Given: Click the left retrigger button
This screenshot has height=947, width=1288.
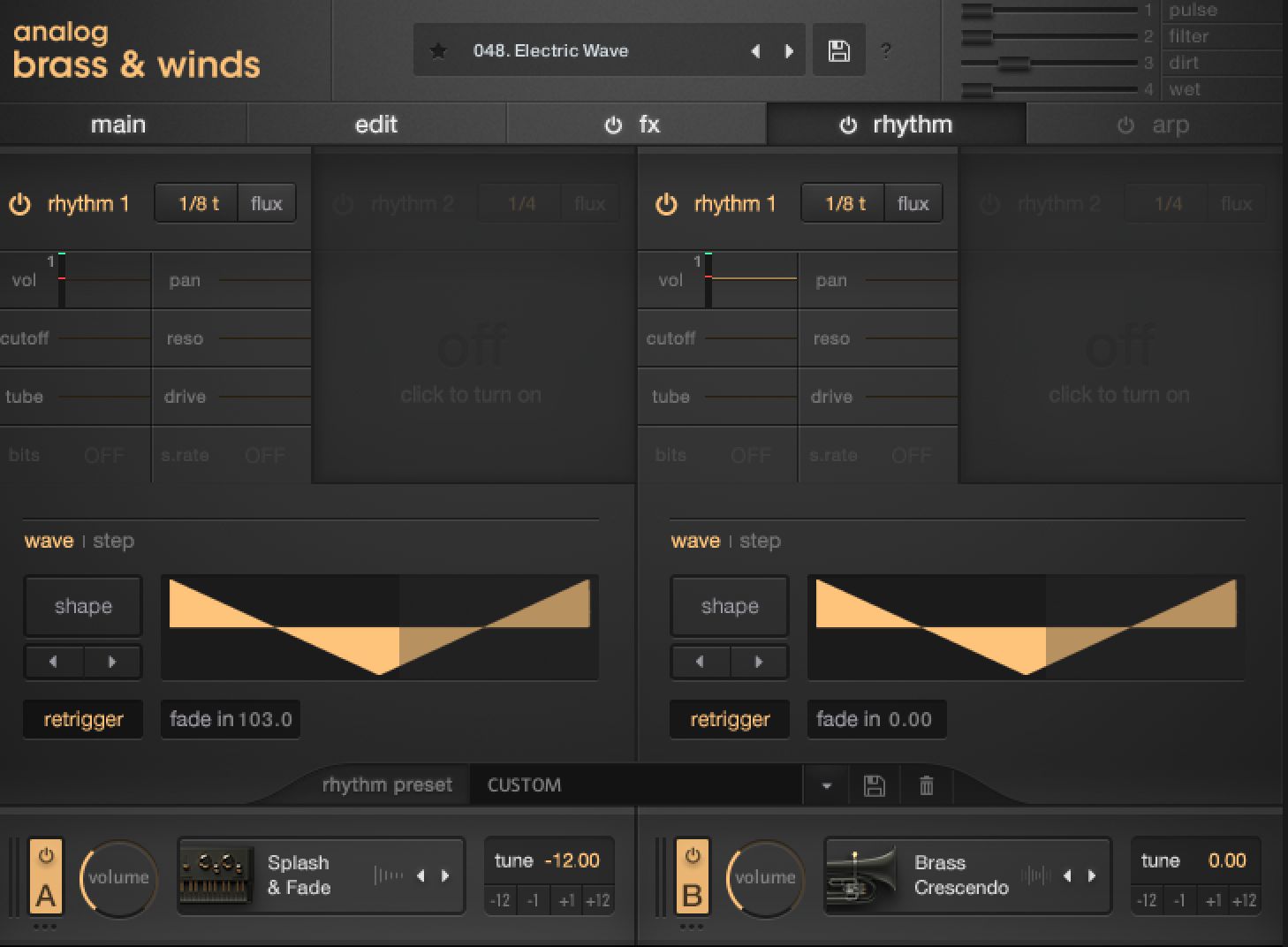Looking at the screenshot, I should (83, 719).
